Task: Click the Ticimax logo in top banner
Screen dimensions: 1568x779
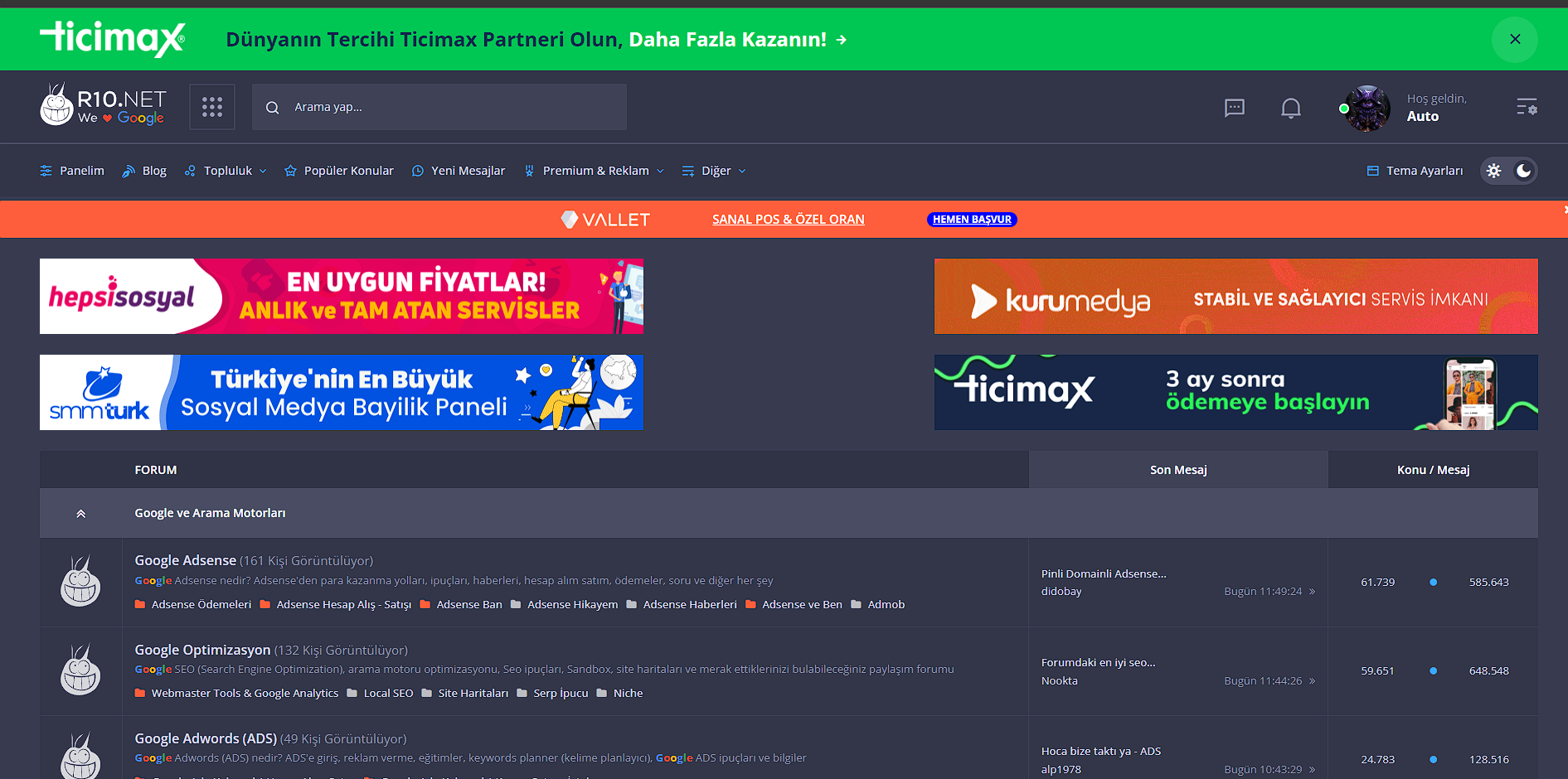Action: [113, 39]
